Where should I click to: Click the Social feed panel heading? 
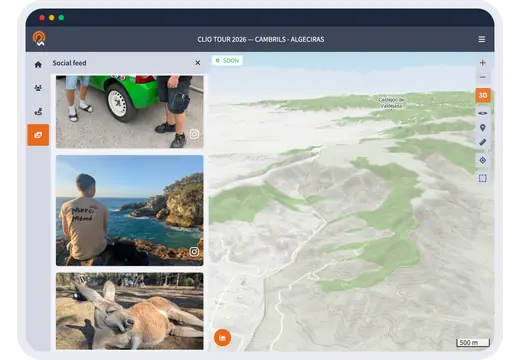pyautogui.click(x=69, y=63)
